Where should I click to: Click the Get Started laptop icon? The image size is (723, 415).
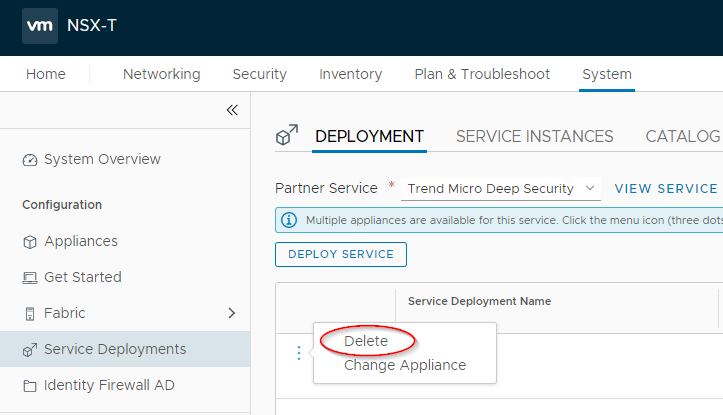coord(29,278)
